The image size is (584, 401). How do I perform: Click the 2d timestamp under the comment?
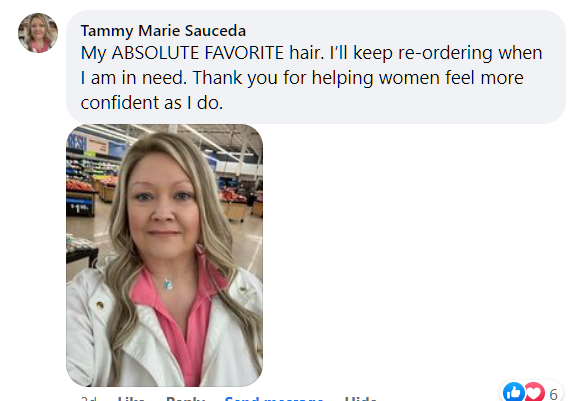click(x=89, y=398)
